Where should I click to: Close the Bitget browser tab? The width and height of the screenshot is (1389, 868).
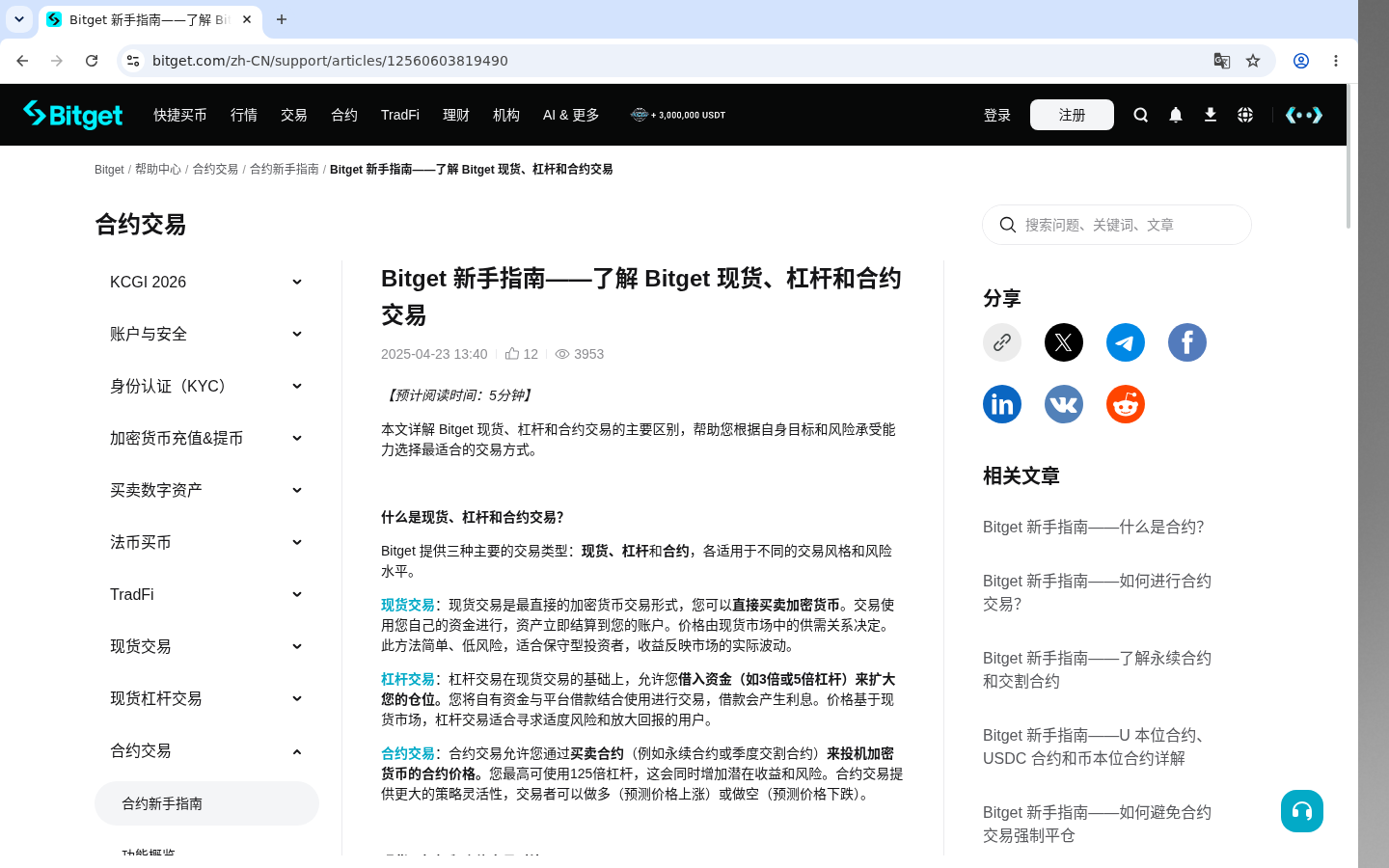pyautogui.click(x=247, y=19)
